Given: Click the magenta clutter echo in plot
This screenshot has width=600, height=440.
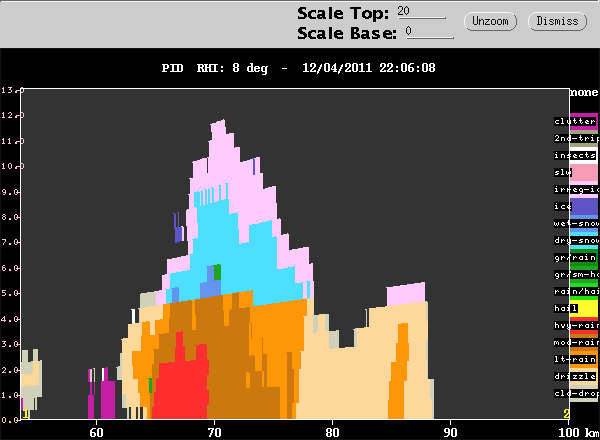Looking at the screenshot, I should point(108,398).
